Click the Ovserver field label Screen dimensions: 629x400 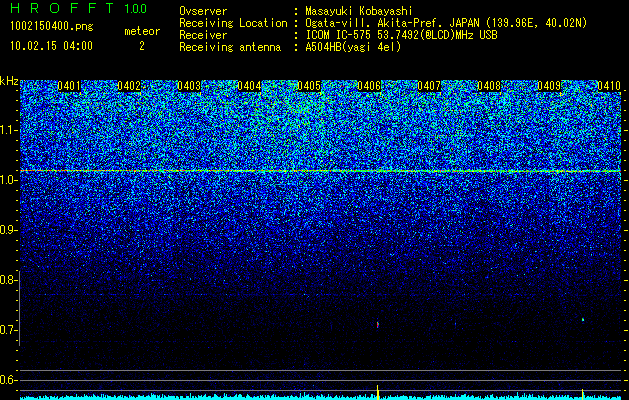(x=203, y=11)
